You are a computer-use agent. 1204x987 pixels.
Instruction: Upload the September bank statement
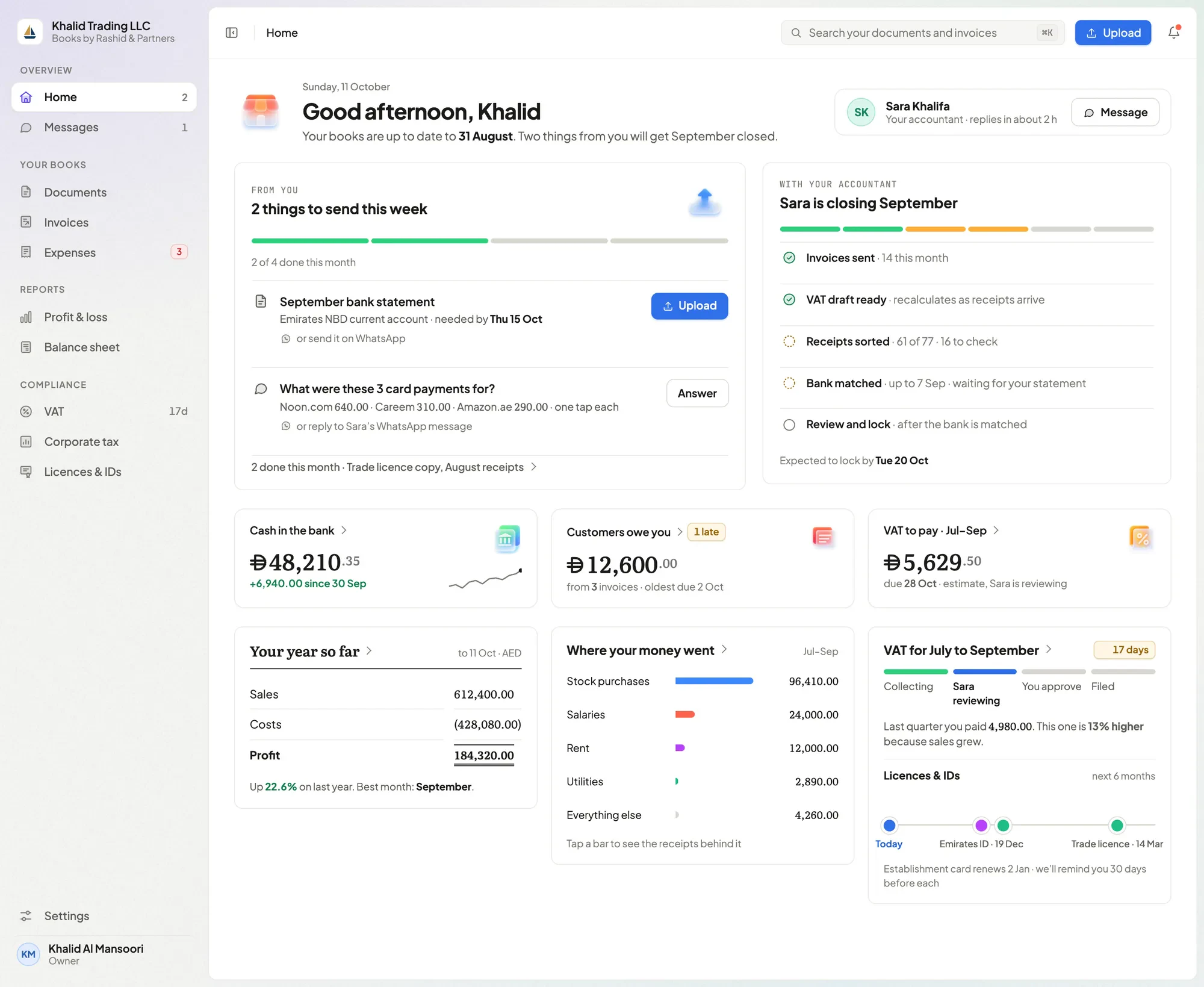(689, 306)
